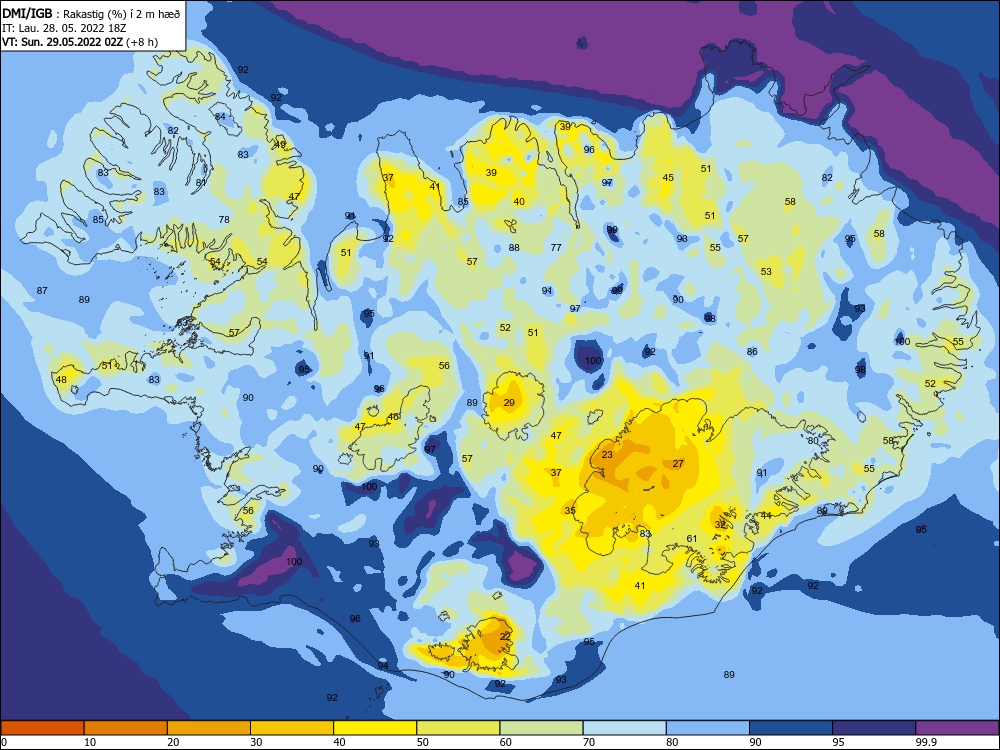Select the map value '78'
This screenshot has width=1000, height=750.
(x=224, y=219)
